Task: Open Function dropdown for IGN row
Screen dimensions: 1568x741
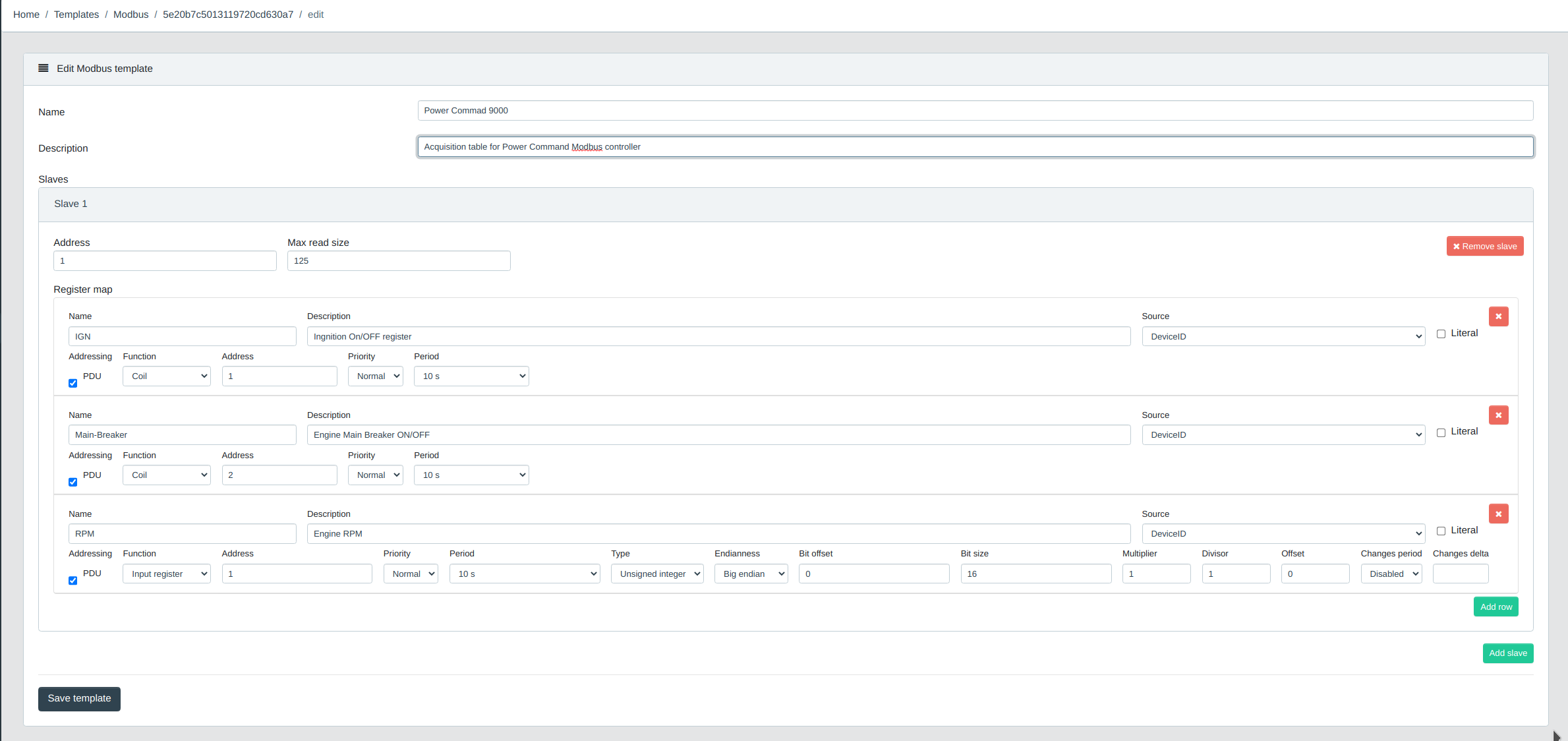Action: 166,376
